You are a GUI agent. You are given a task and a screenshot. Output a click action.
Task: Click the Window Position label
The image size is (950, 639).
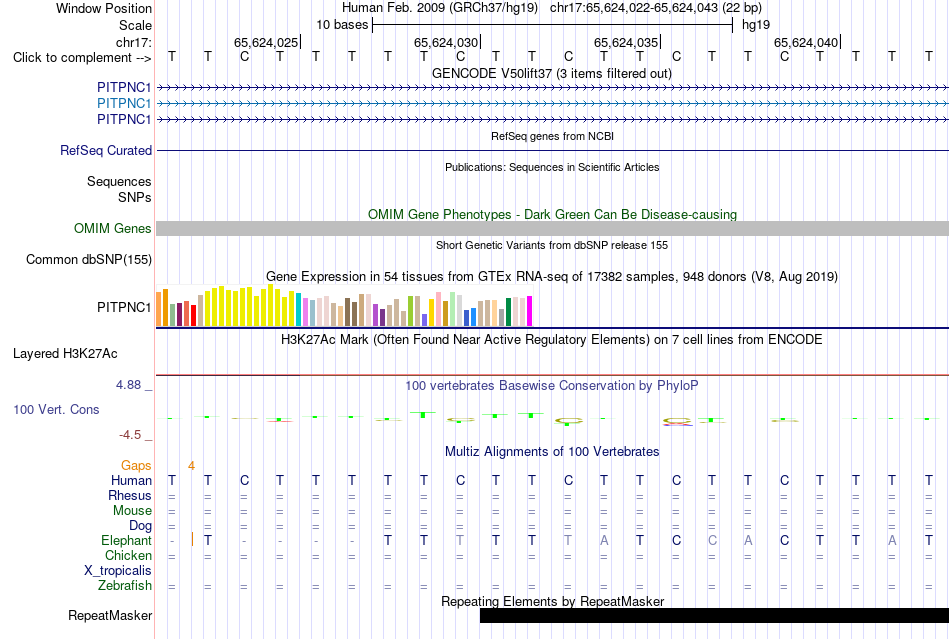click(104, 8)
